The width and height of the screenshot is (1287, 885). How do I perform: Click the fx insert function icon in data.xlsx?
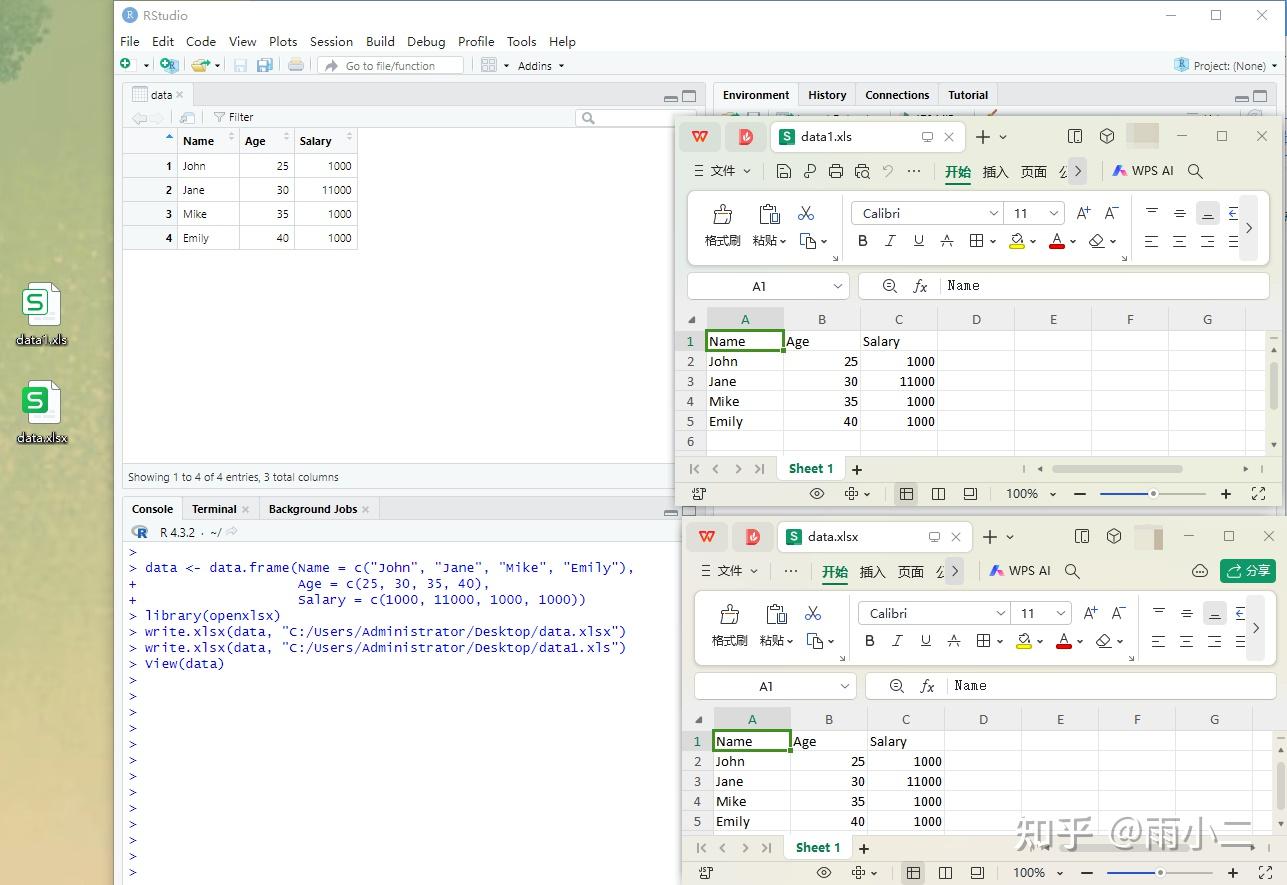(x=927, y=686)
